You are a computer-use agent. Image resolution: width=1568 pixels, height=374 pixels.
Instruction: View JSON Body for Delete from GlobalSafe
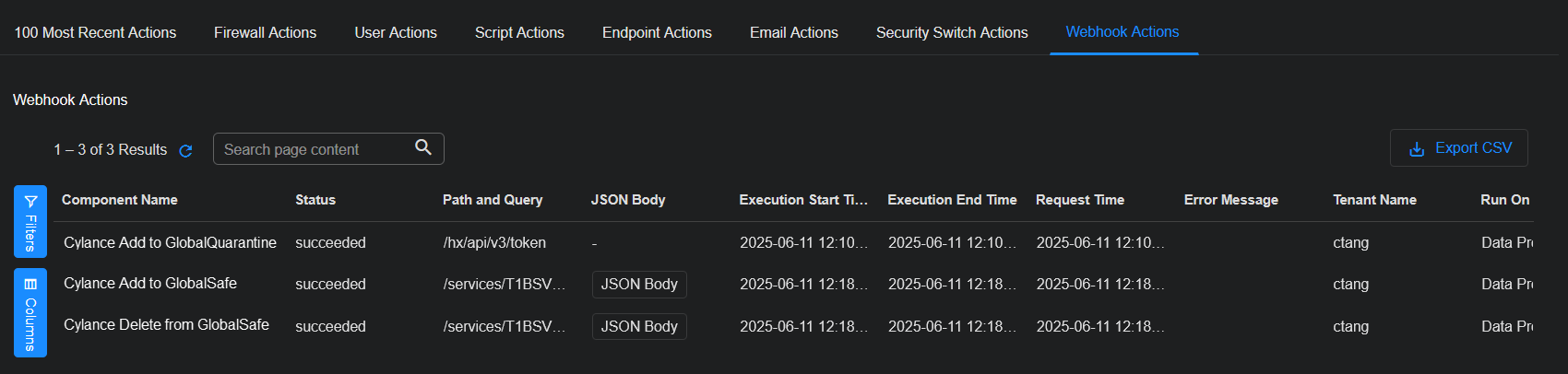point(639,326)
